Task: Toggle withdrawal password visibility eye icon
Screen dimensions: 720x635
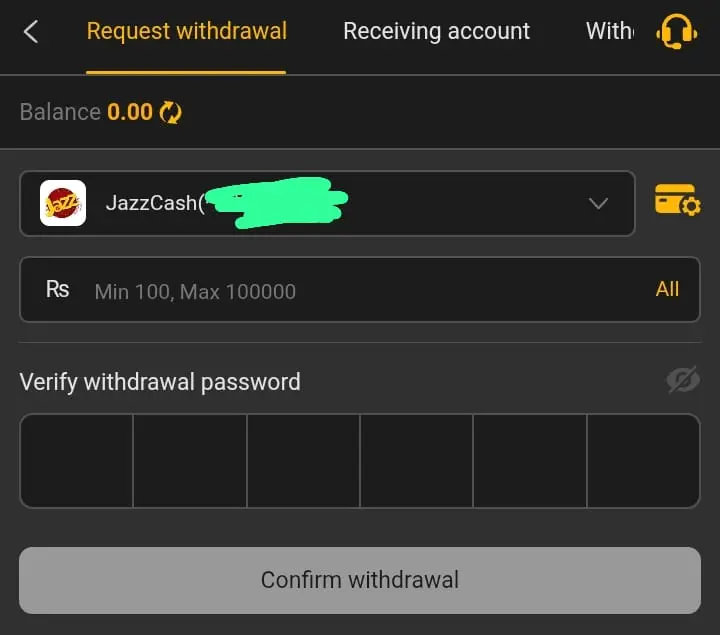Action: 682,380
